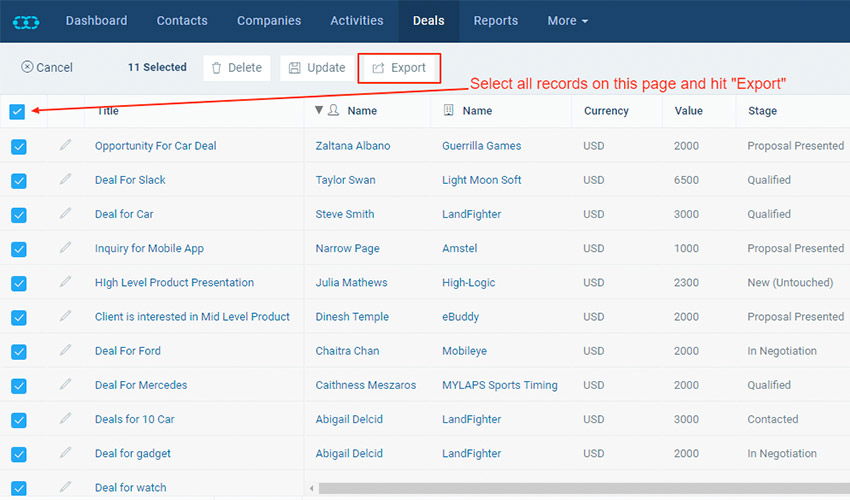Open company eBuddy
Viewport: 850px width, 500px height.
[460, 316]
